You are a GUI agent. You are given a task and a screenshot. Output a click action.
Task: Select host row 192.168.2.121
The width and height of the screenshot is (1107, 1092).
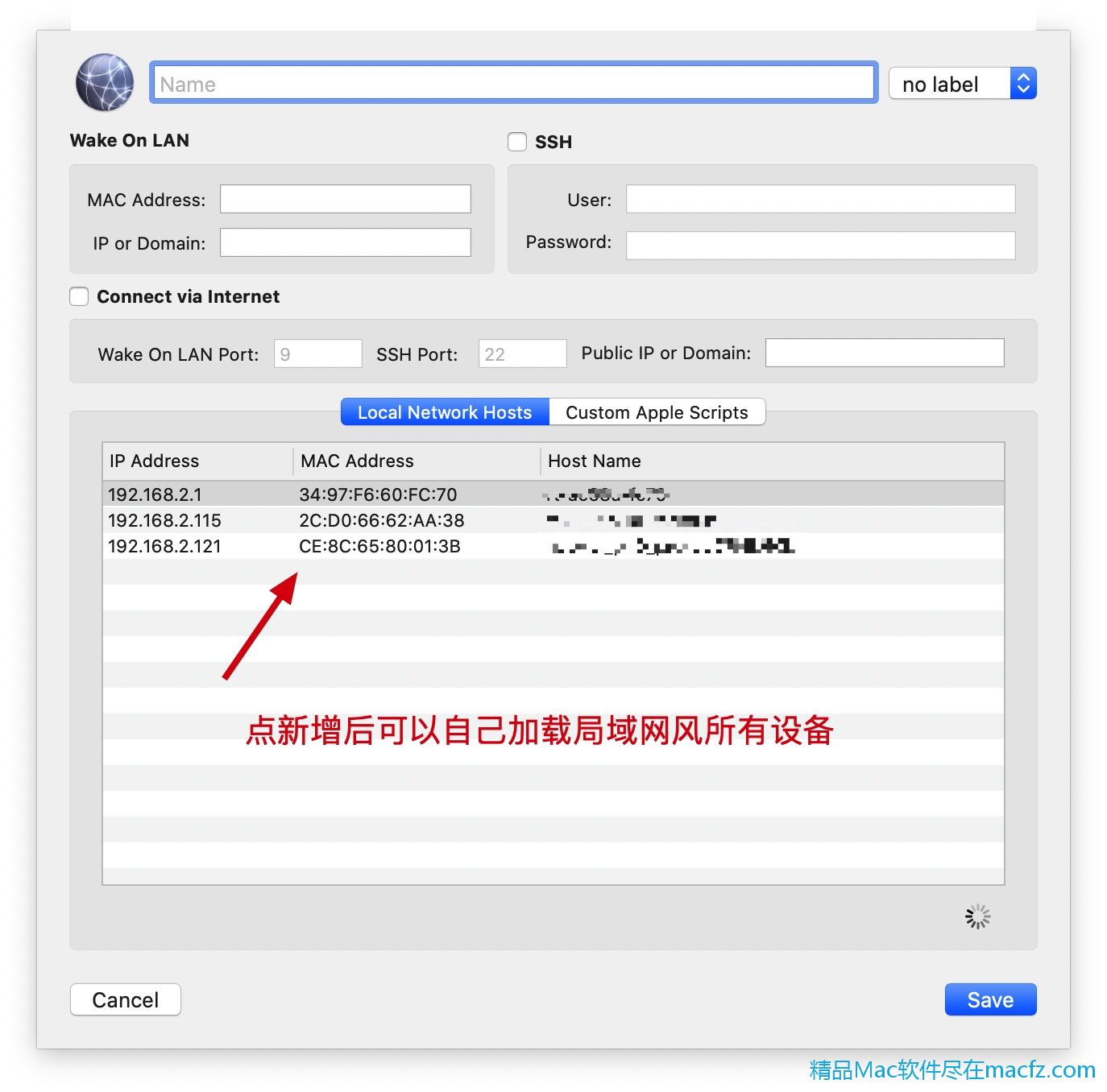click(x=553, y=546)
